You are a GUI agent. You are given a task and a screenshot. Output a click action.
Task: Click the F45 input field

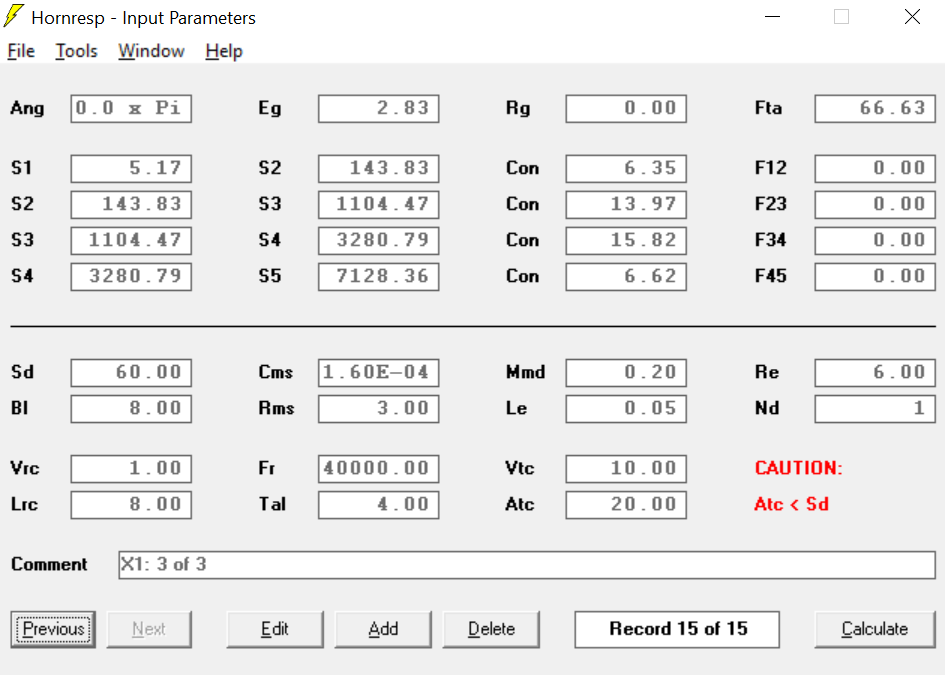coord(875,277)
